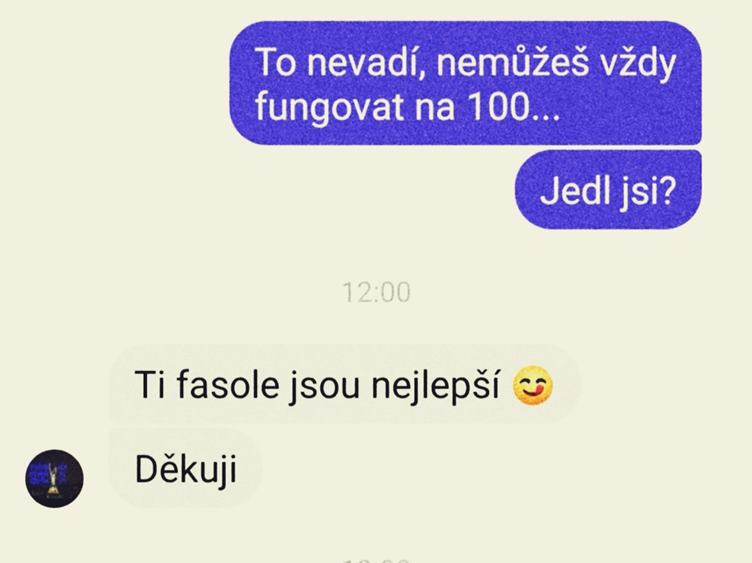Tap the 'Ti fasole jsou nejlepší' message
This screenshot has width=752, height=563.
pos(344,385)
